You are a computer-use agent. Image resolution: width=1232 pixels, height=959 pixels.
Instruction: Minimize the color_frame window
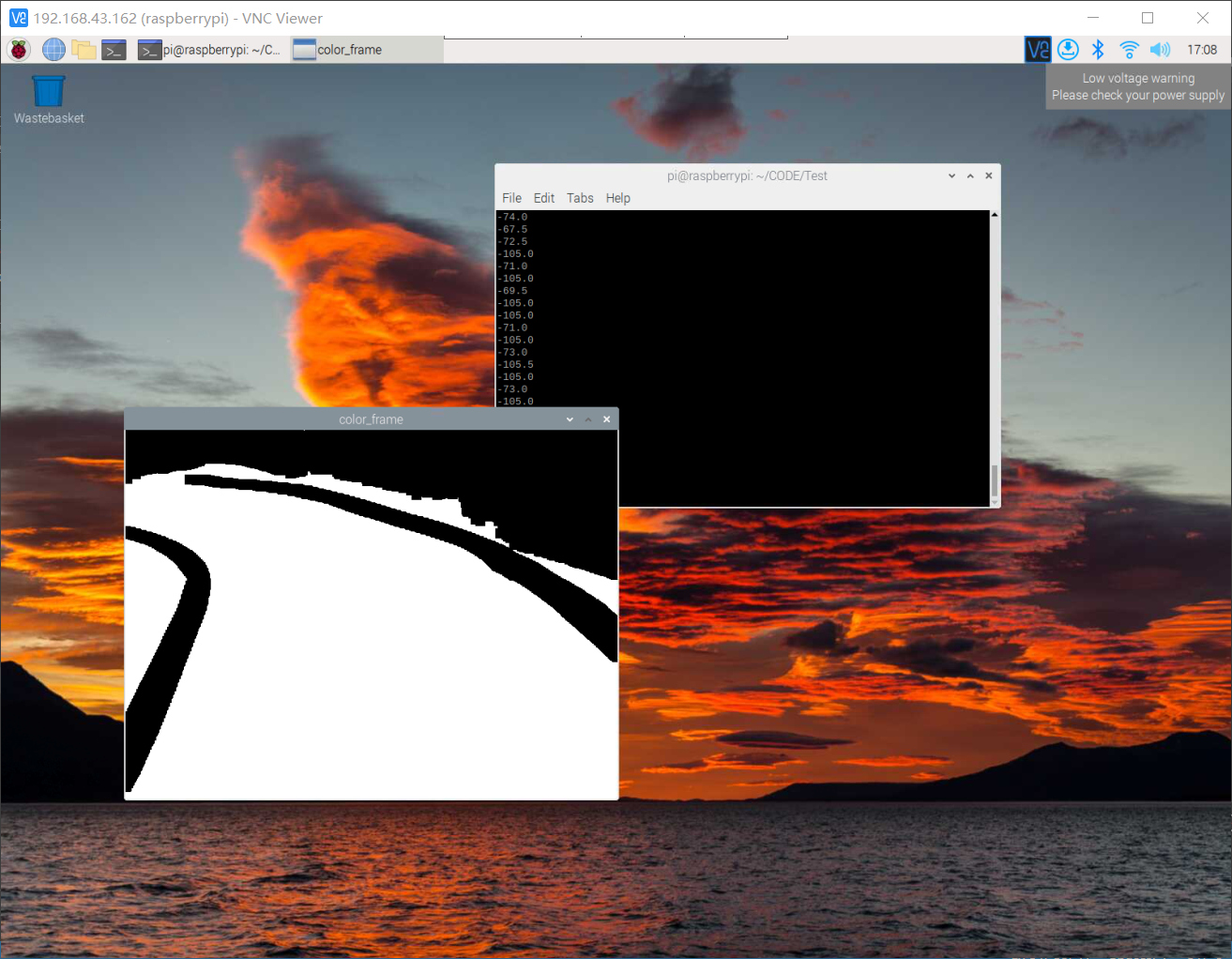[570, 419]
